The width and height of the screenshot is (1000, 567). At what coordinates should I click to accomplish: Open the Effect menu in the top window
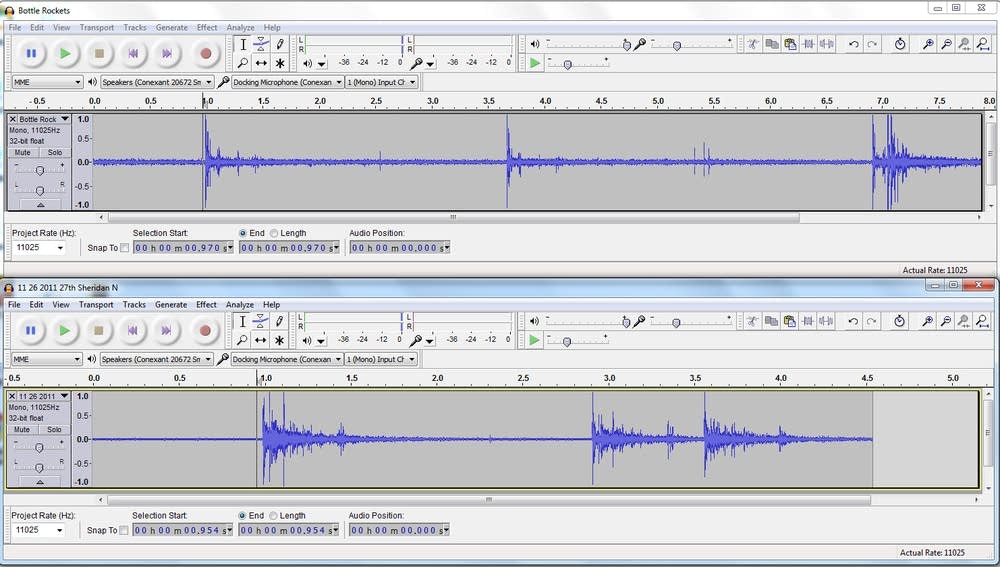tap(207, 27)
